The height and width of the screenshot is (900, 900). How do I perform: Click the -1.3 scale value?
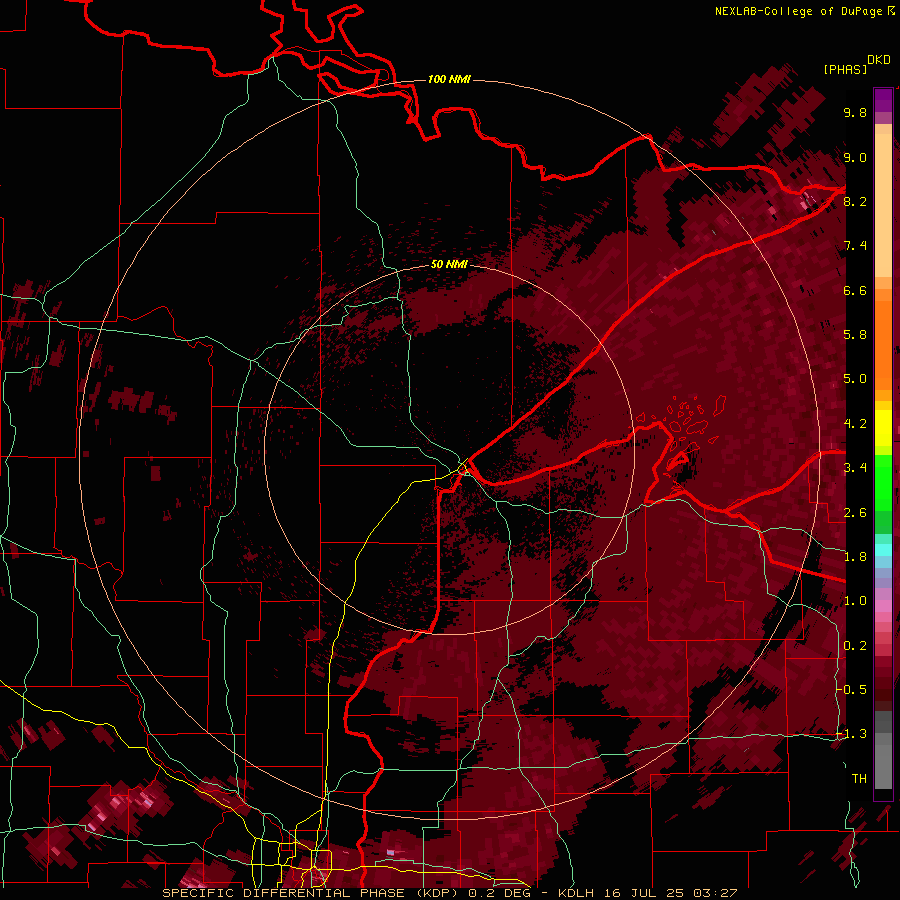pos(852,734)
